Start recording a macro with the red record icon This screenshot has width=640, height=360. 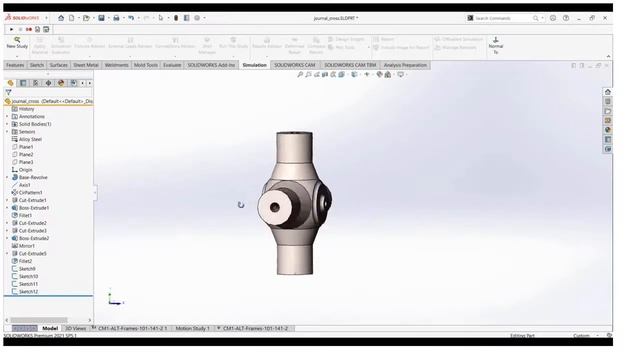click(29, 29)
